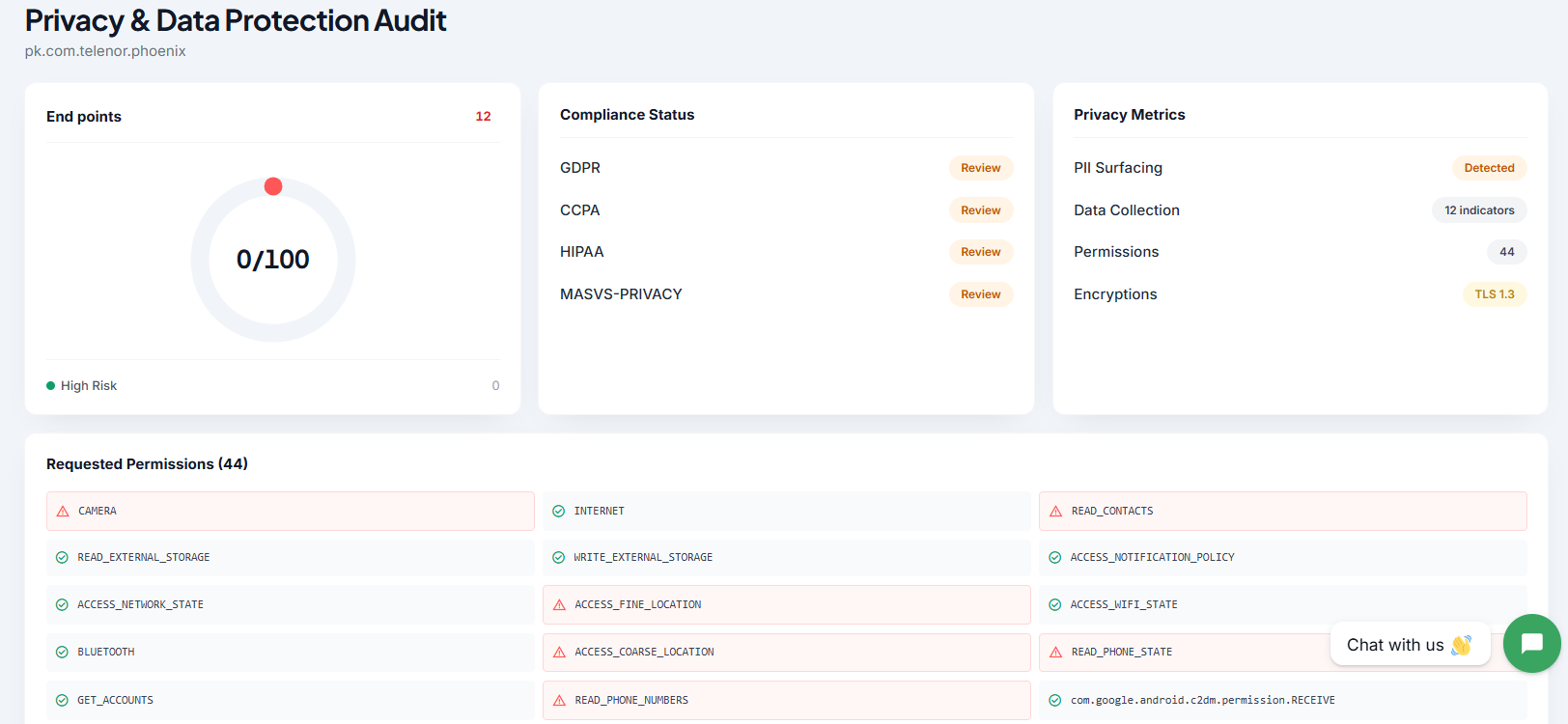Click the check icon beside BLUETOOTH
The width and height of the screenshot is (1568, 724).
62,653
